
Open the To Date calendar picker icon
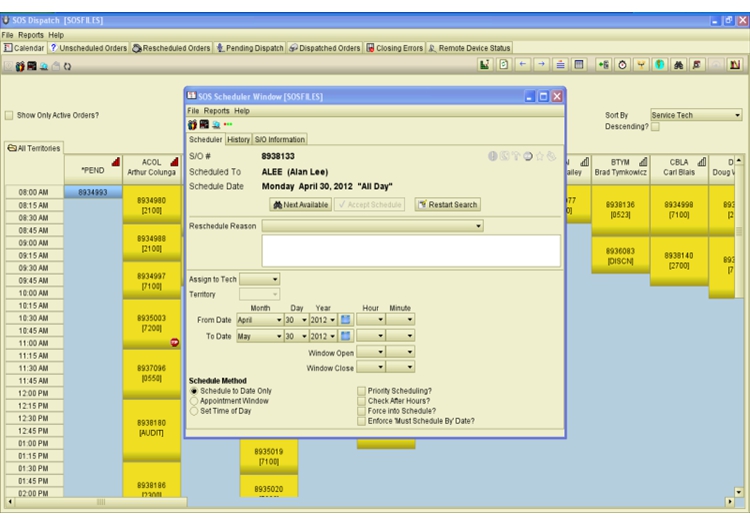345,336
